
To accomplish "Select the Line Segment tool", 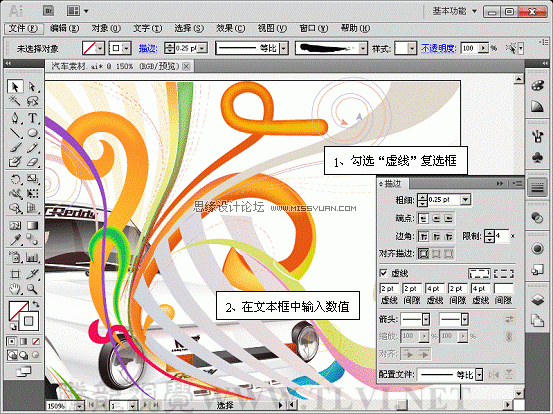I will [x=15, y=133].
